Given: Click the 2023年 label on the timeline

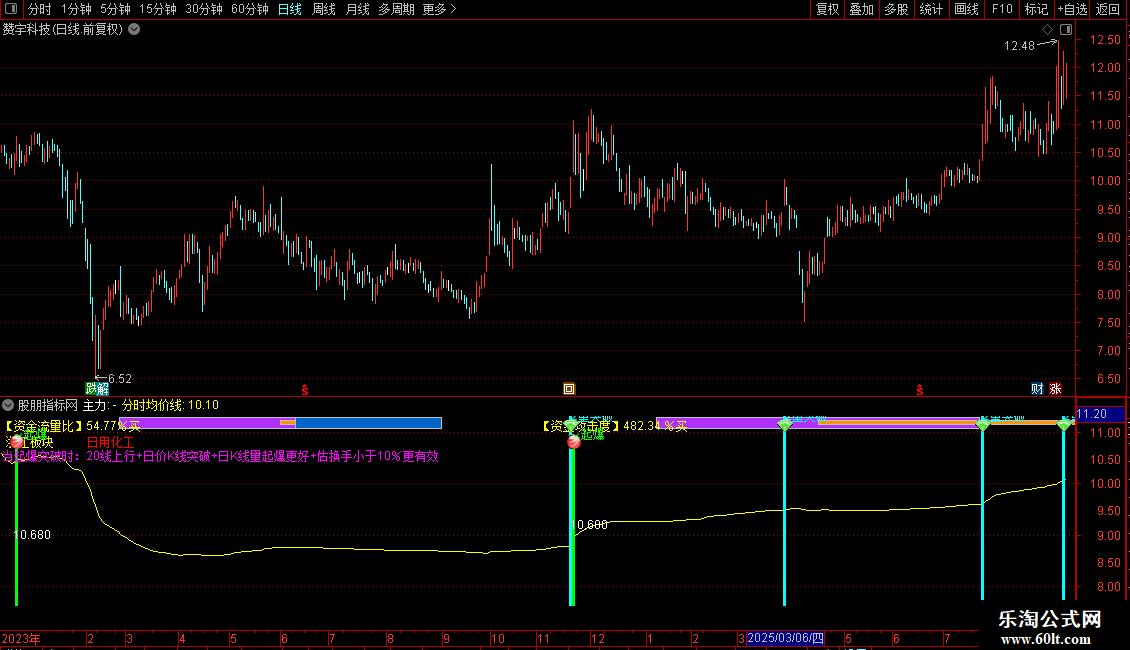Looking at the screenshot, I should (21, 638).
